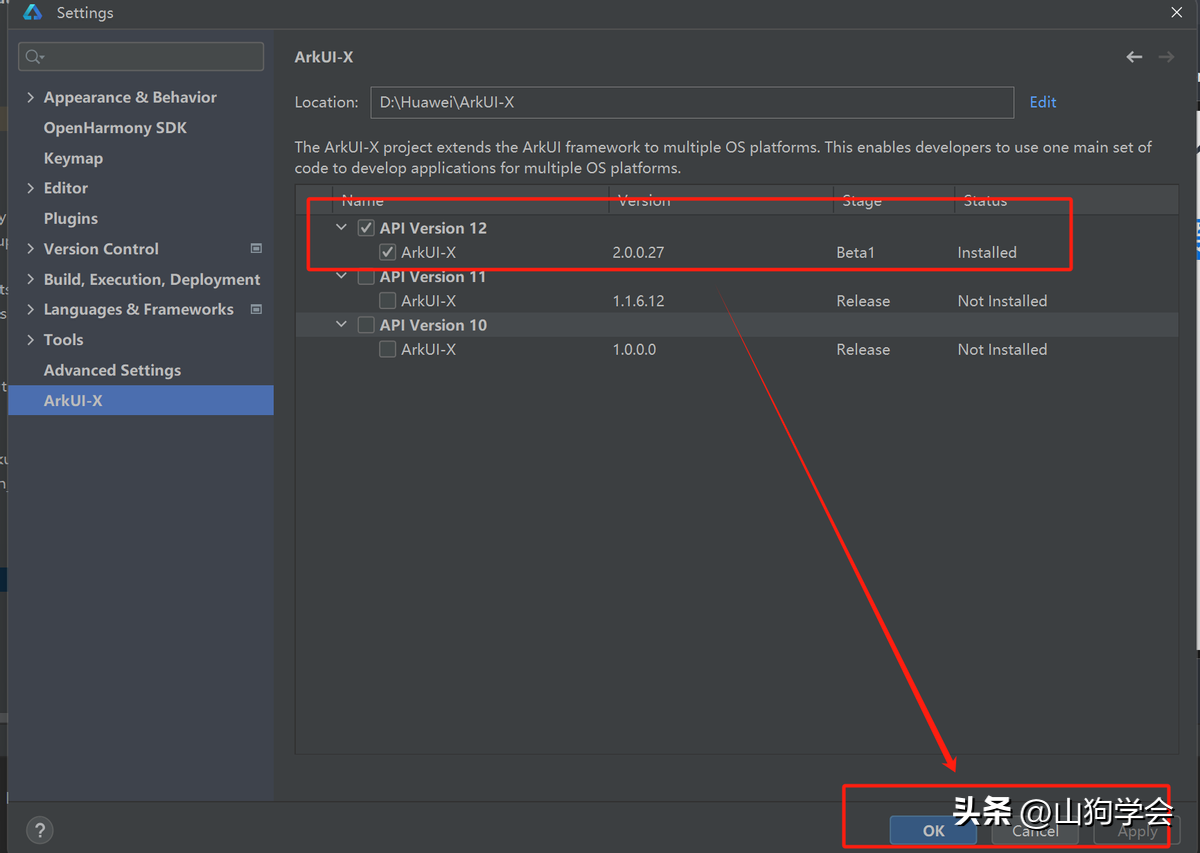This screenshot has width=1200, height=853.
Task: Click Not Installed status for version 1.1.6.12
Action: point(1002,301)
